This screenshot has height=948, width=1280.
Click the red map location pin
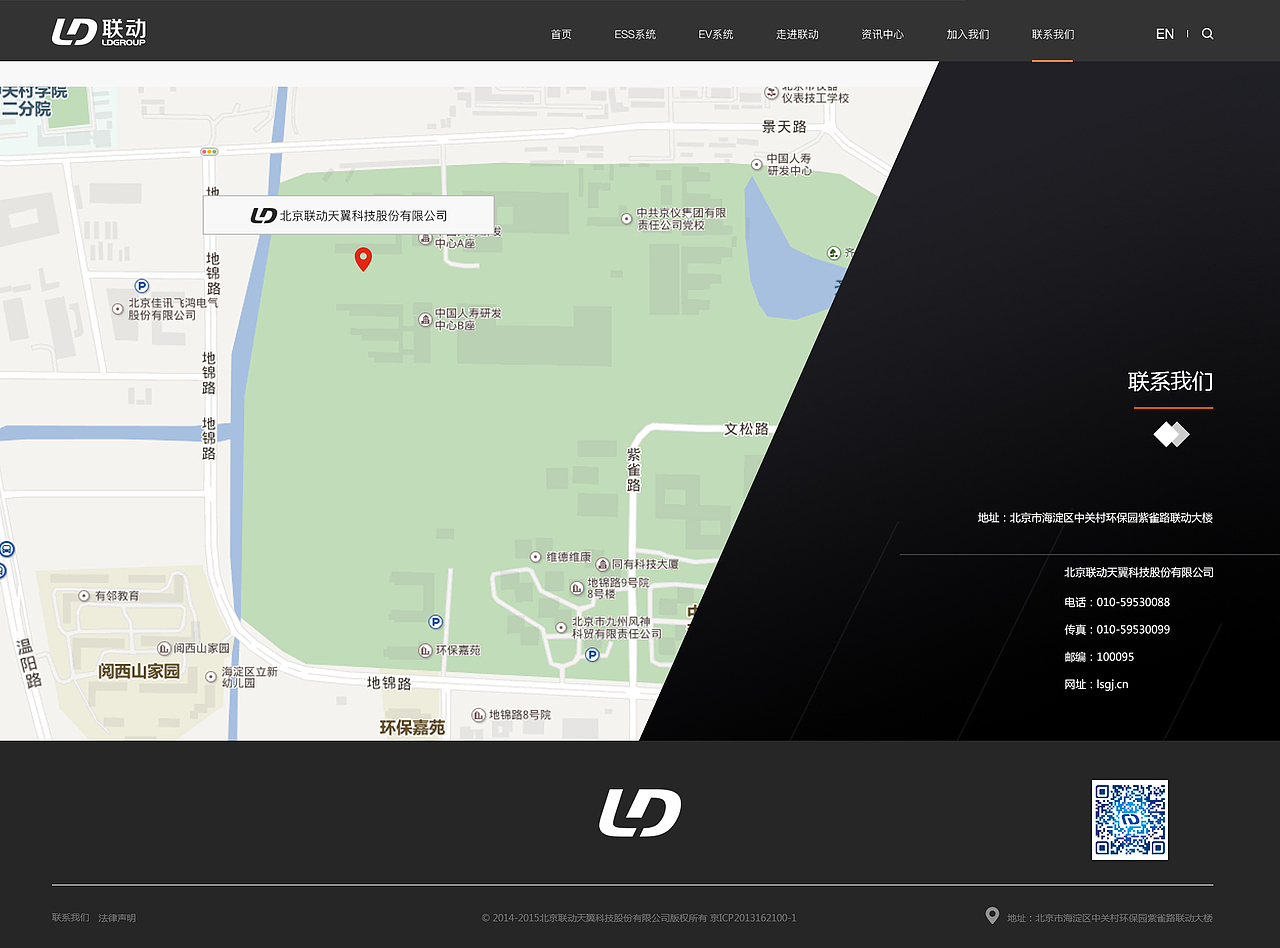(x=364, y=259)
